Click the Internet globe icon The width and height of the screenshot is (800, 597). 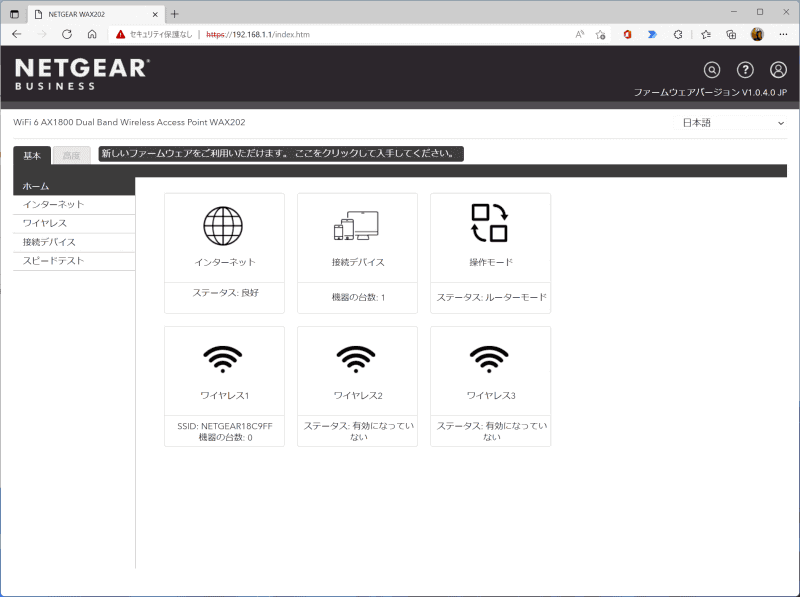(x=223, y=226)
